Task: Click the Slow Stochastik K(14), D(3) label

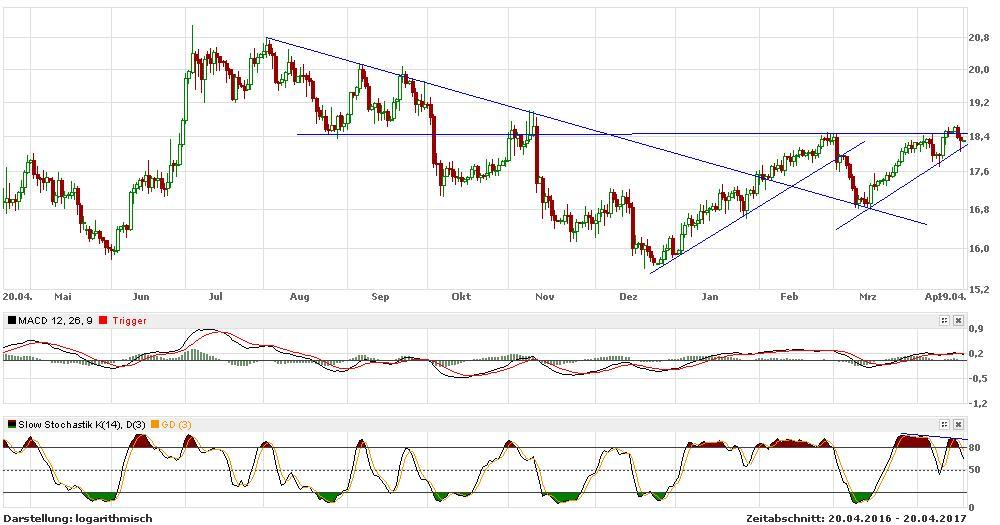Action: 82,425
